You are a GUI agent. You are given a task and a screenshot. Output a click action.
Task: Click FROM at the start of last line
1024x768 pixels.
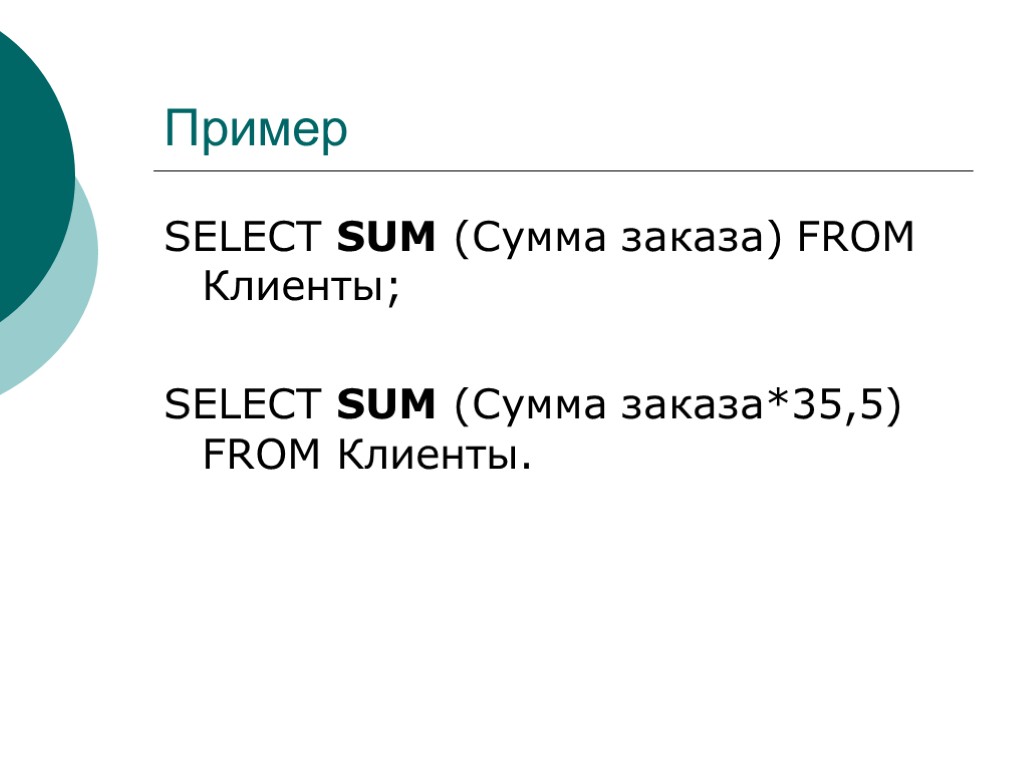click(262, 456)
